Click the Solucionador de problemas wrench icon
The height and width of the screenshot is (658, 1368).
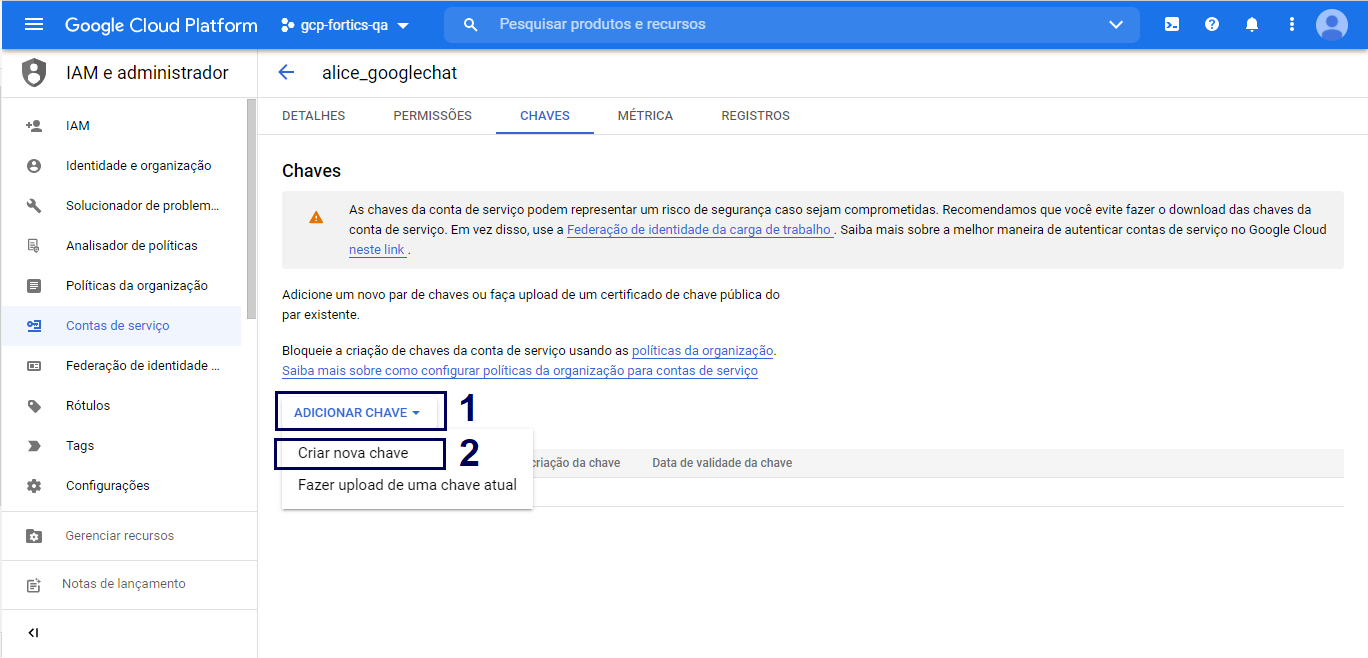34,206
